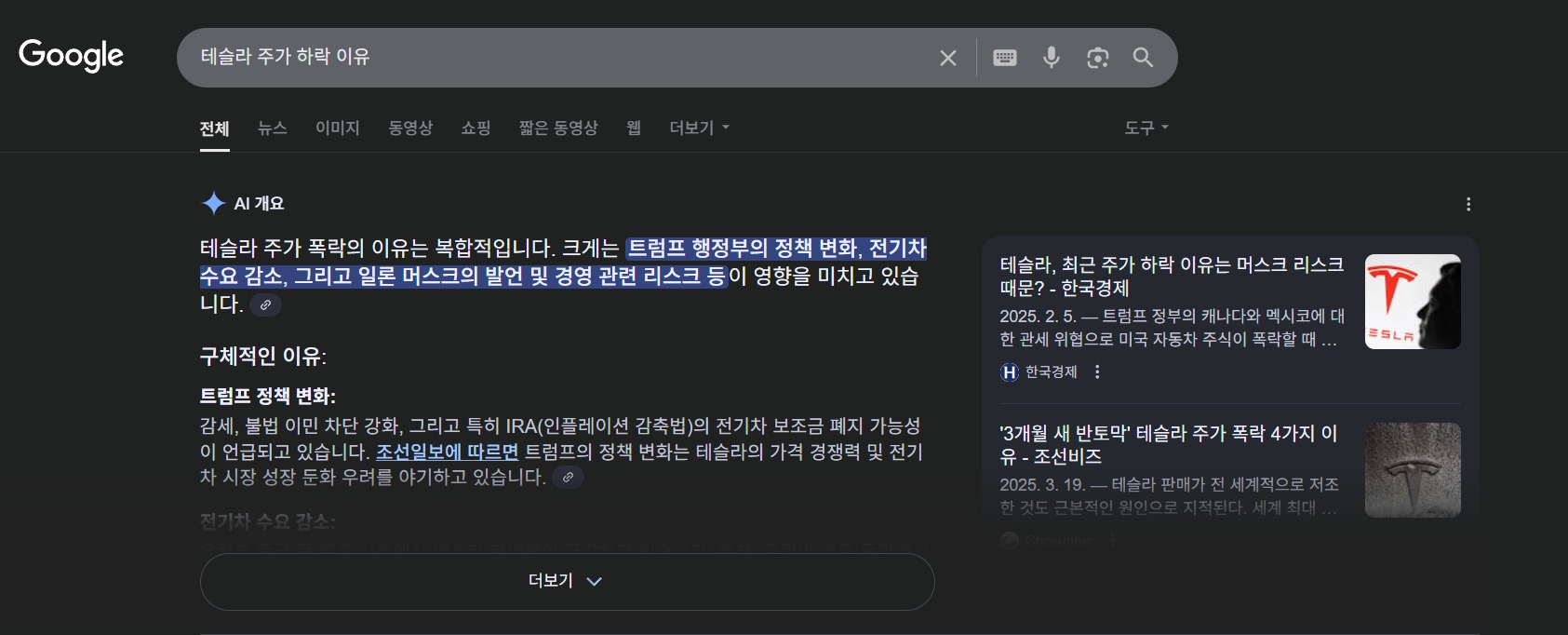The height and width of the screenshot is (635, 1568).
Task: Clear the search query with X icon
Action: [x=947, y=58]
